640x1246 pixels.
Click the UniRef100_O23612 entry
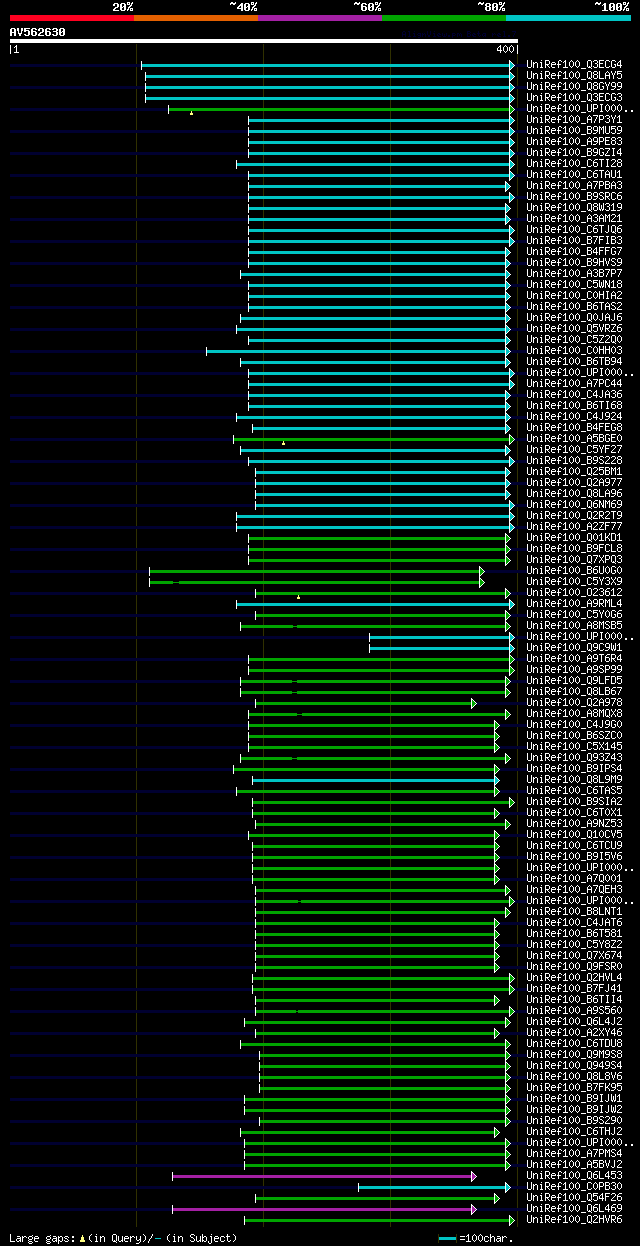coord(574,593)
